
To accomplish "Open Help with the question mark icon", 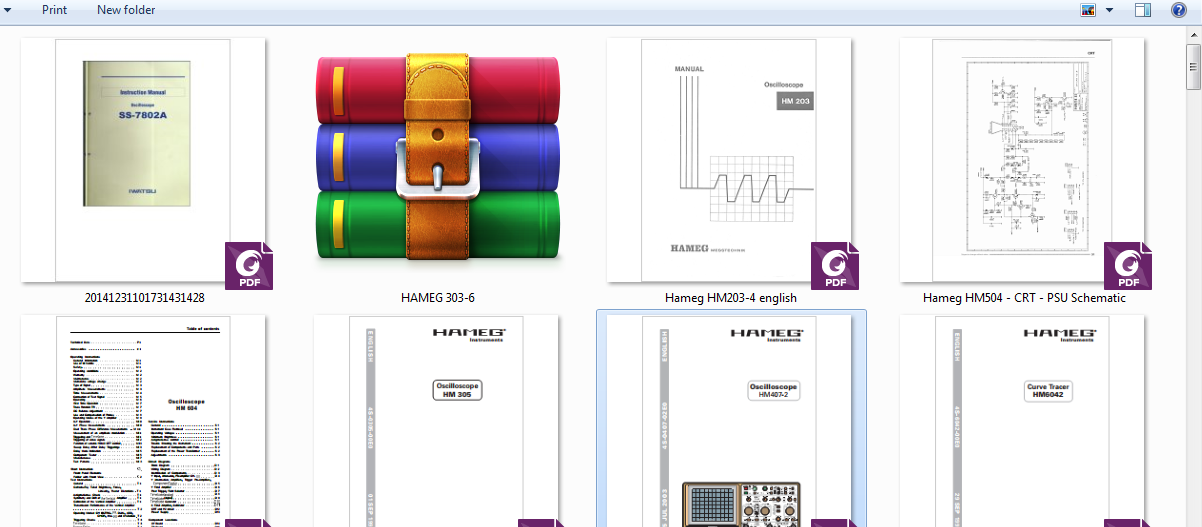I will [1178, 10].
